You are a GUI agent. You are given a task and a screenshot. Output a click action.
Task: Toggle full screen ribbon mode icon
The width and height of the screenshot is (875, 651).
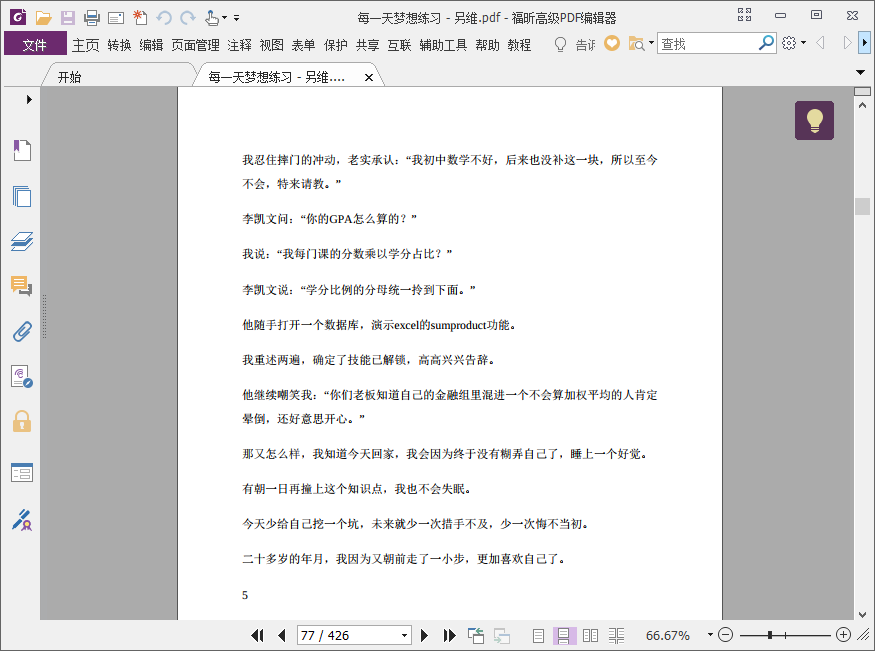744,15
